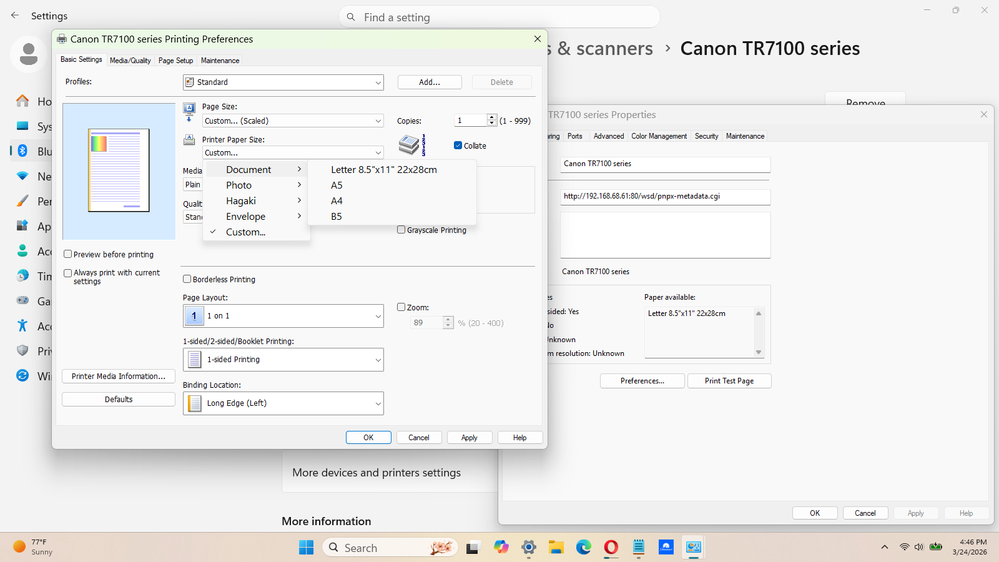Image resolution: width=999 pixels, height=562 pixels.
Task: Click the page preview thumbnail
Action: 119,170
